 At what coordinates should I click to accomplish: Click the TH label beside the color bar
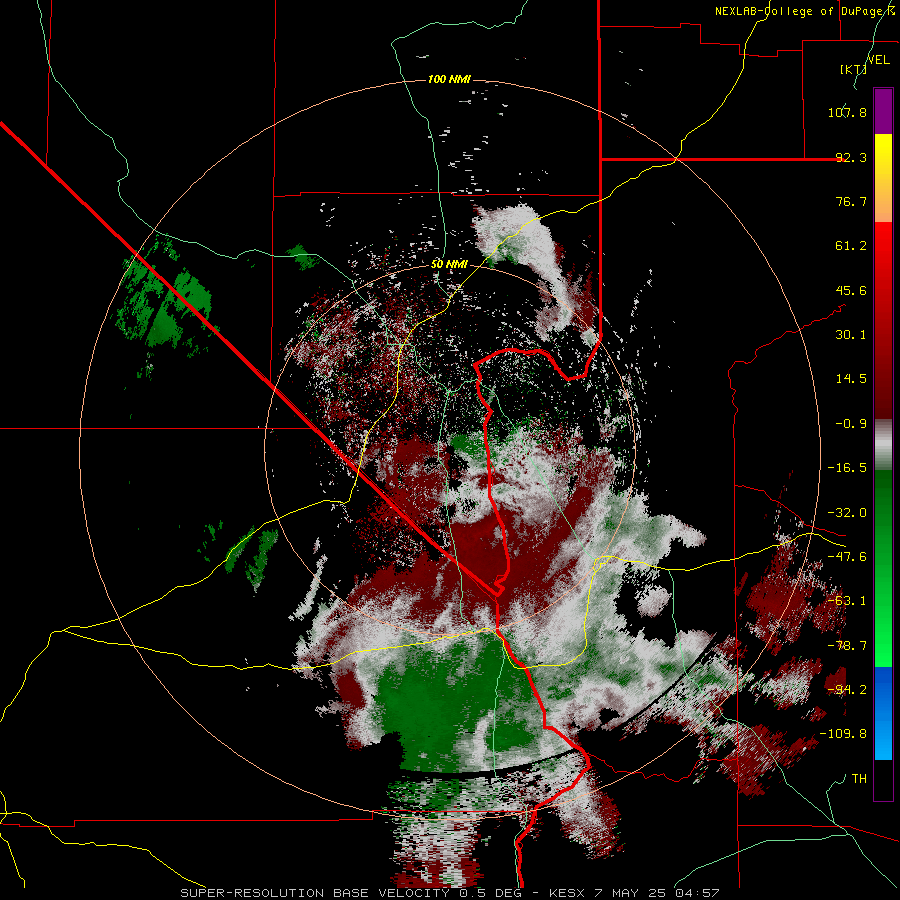coord(859,779)
